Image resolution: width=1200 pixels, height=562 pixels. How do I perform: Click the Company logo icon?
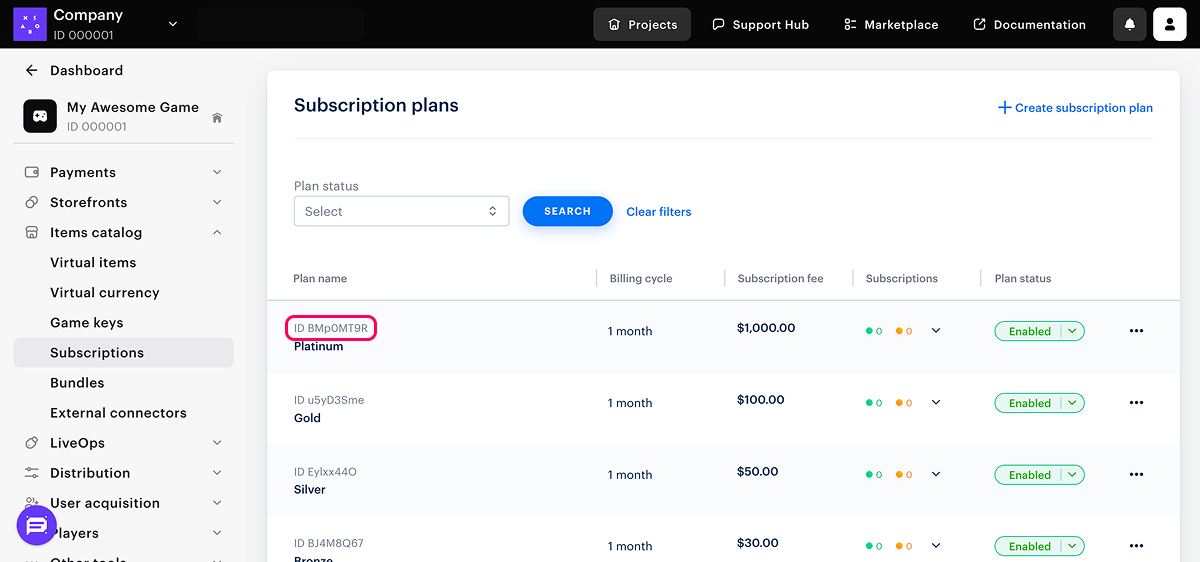point(29,24)
